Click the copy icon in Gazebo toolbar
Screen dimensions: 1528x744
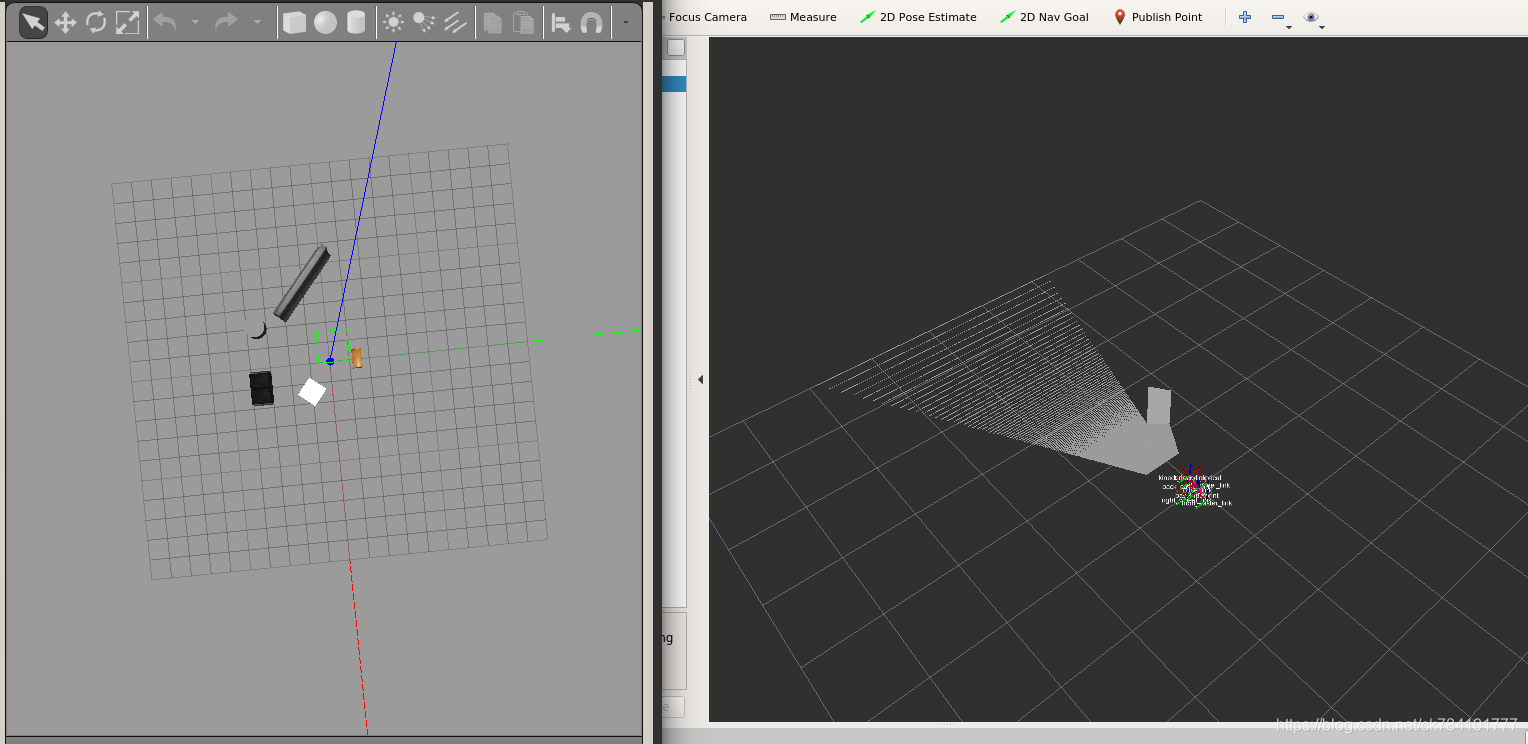(491, 22)
